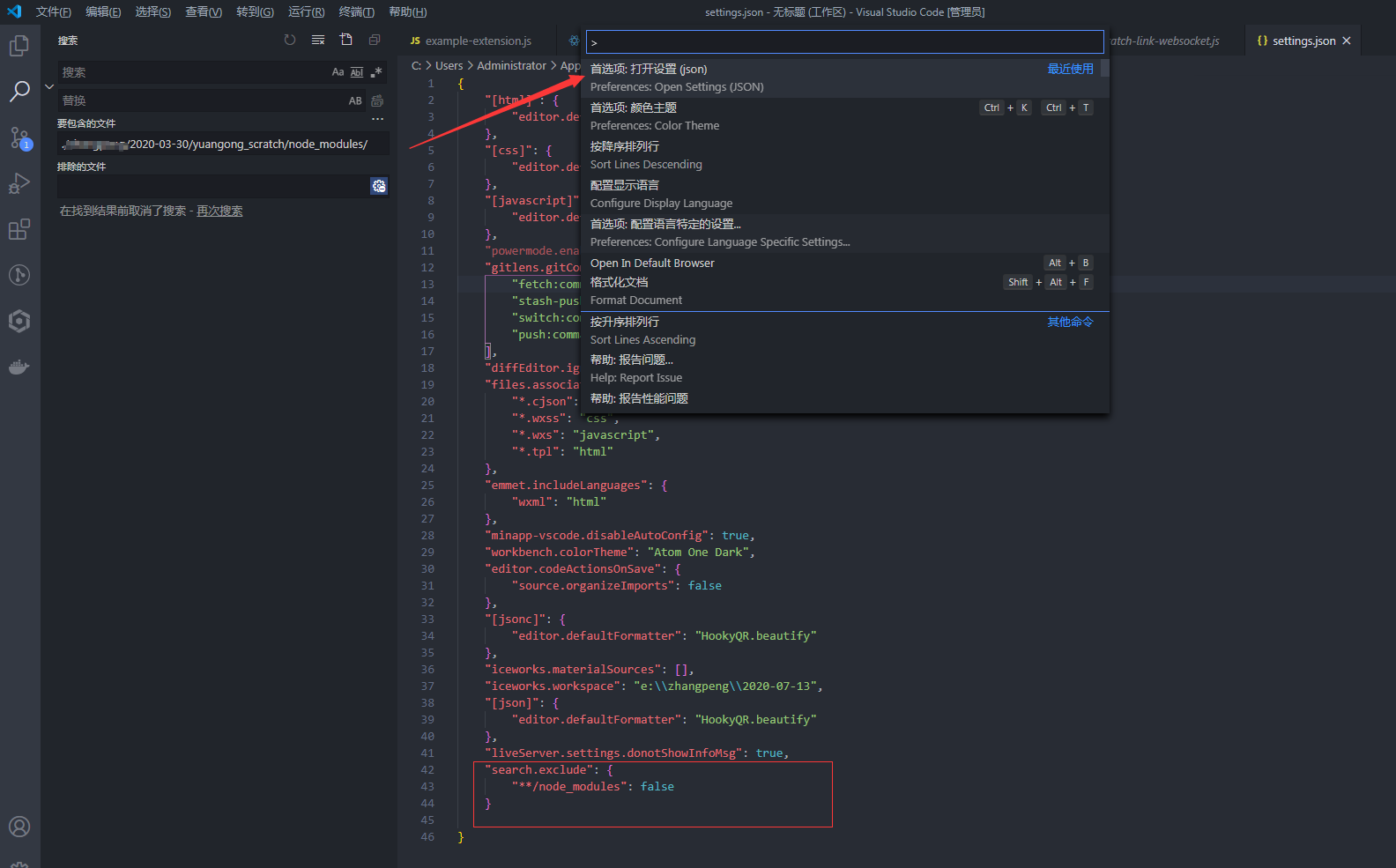Open the 帮助(H) menu

407,12
